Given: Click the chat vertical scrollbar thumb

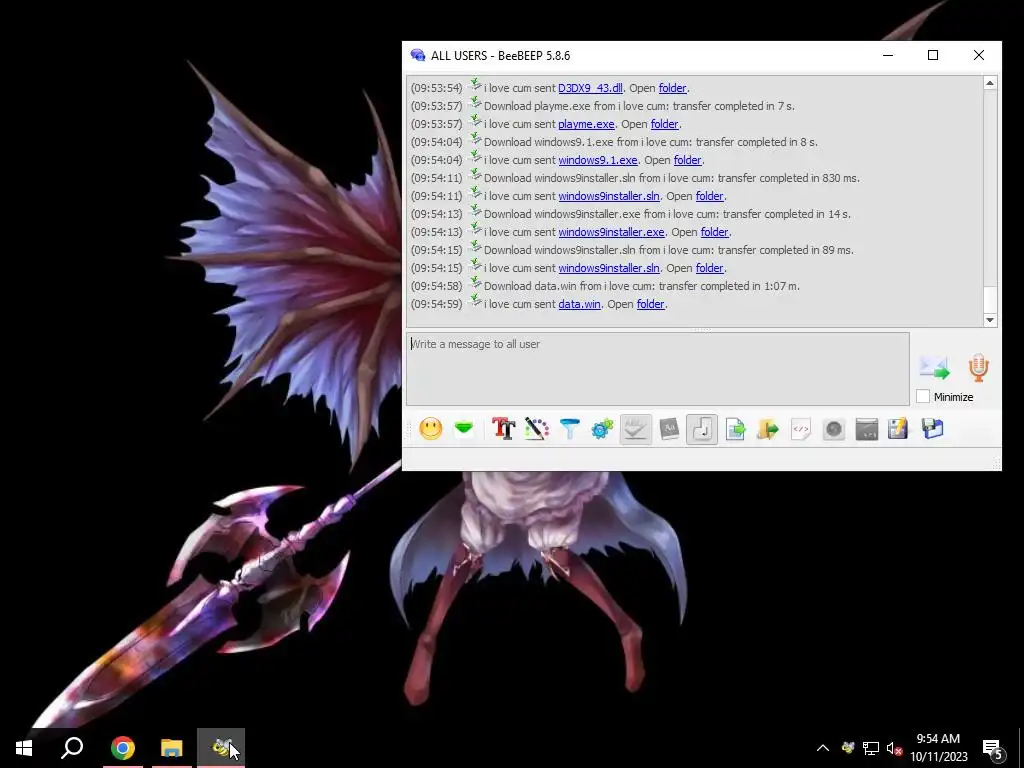Looking at the screenshot, I should tap(989, 299).
